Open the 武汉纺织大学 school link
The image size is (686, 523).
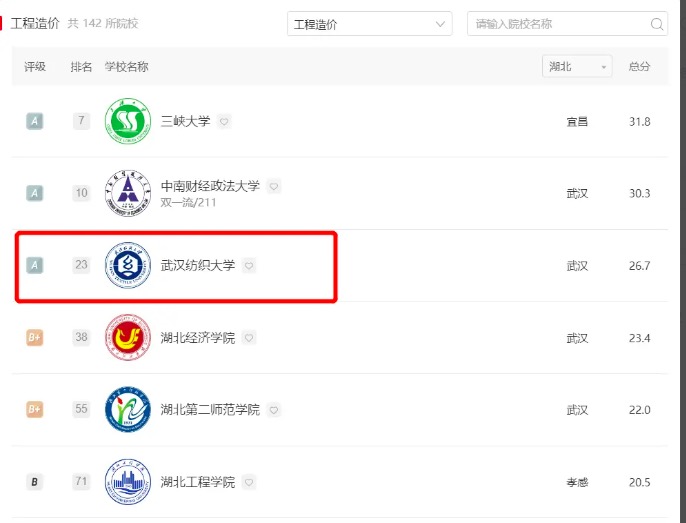pos(198,265)
